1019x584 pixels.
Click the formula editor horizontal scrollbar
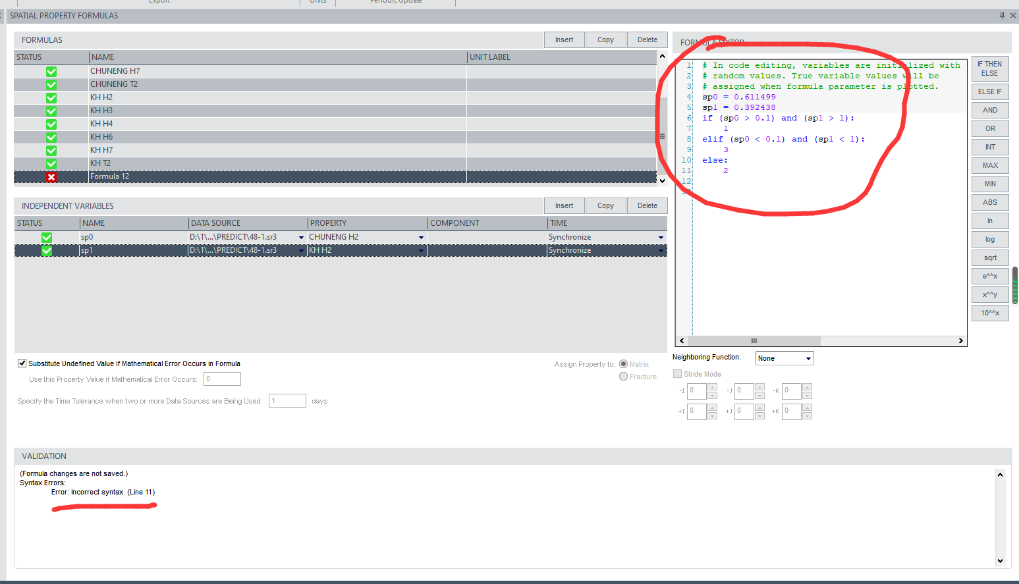[x=820, y=341]
